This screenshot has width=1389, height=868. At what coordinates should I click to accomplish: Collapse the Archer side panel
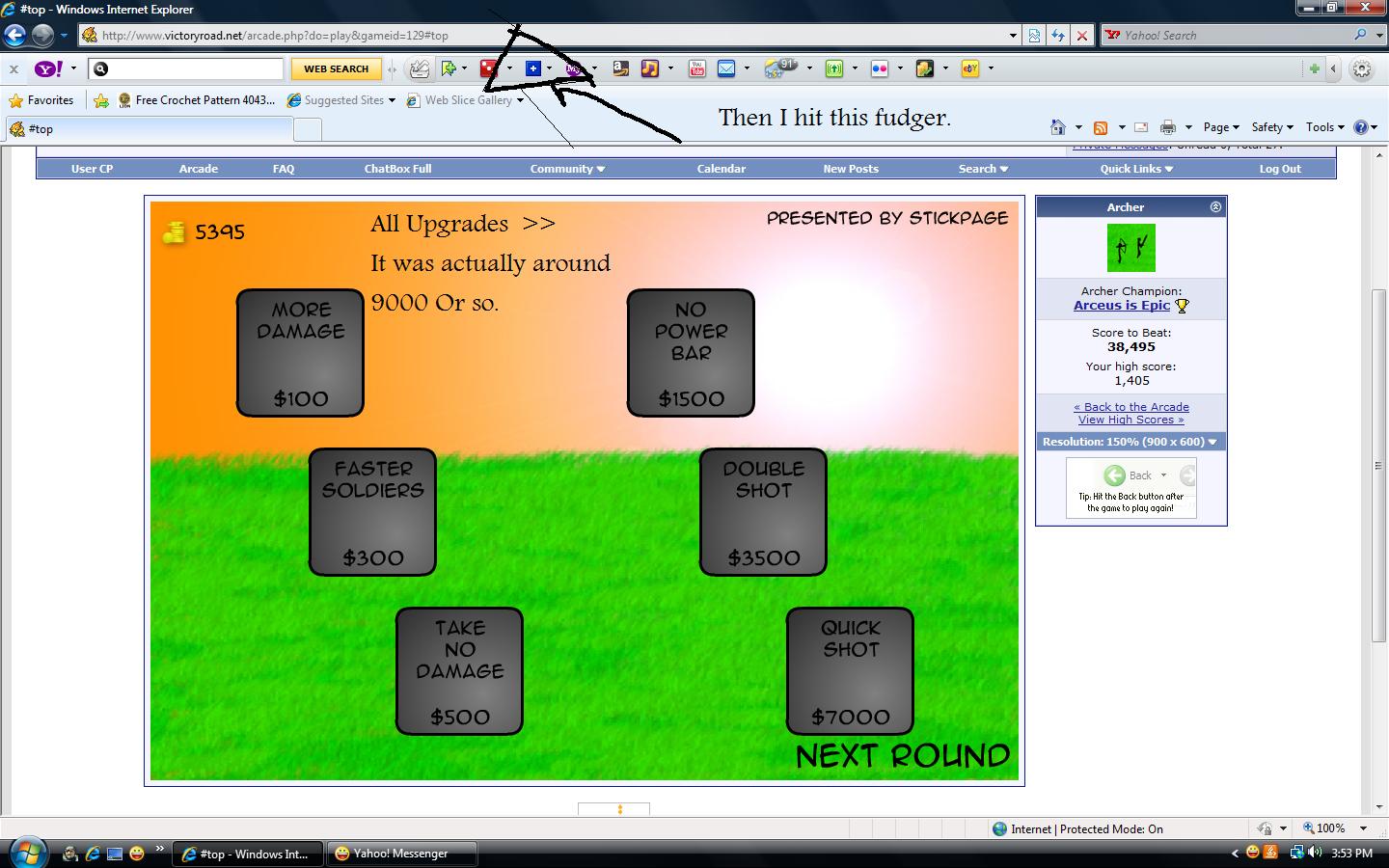pos(1215,207)
